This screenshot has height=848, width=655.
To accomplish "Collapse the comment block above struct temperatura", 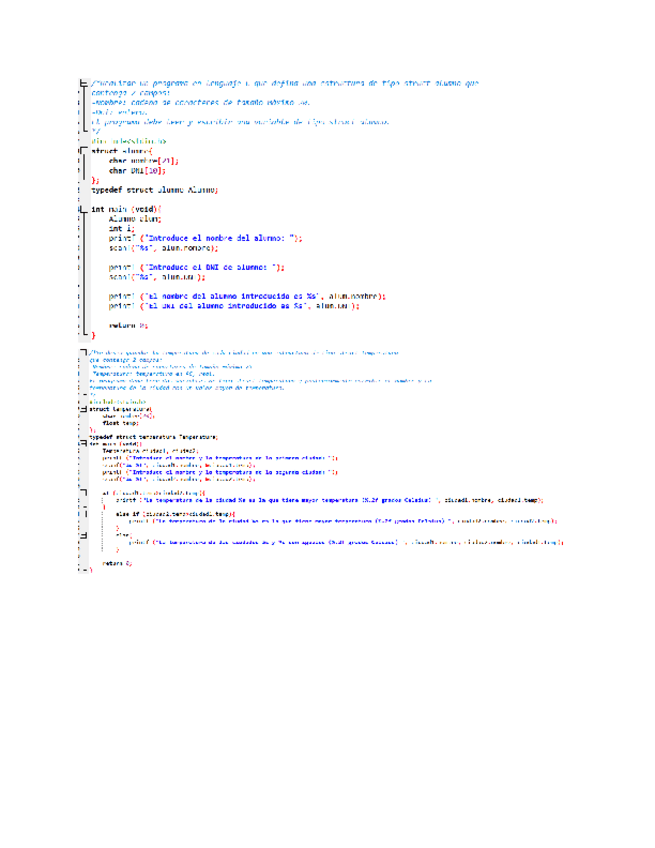I will click(83, 352).
